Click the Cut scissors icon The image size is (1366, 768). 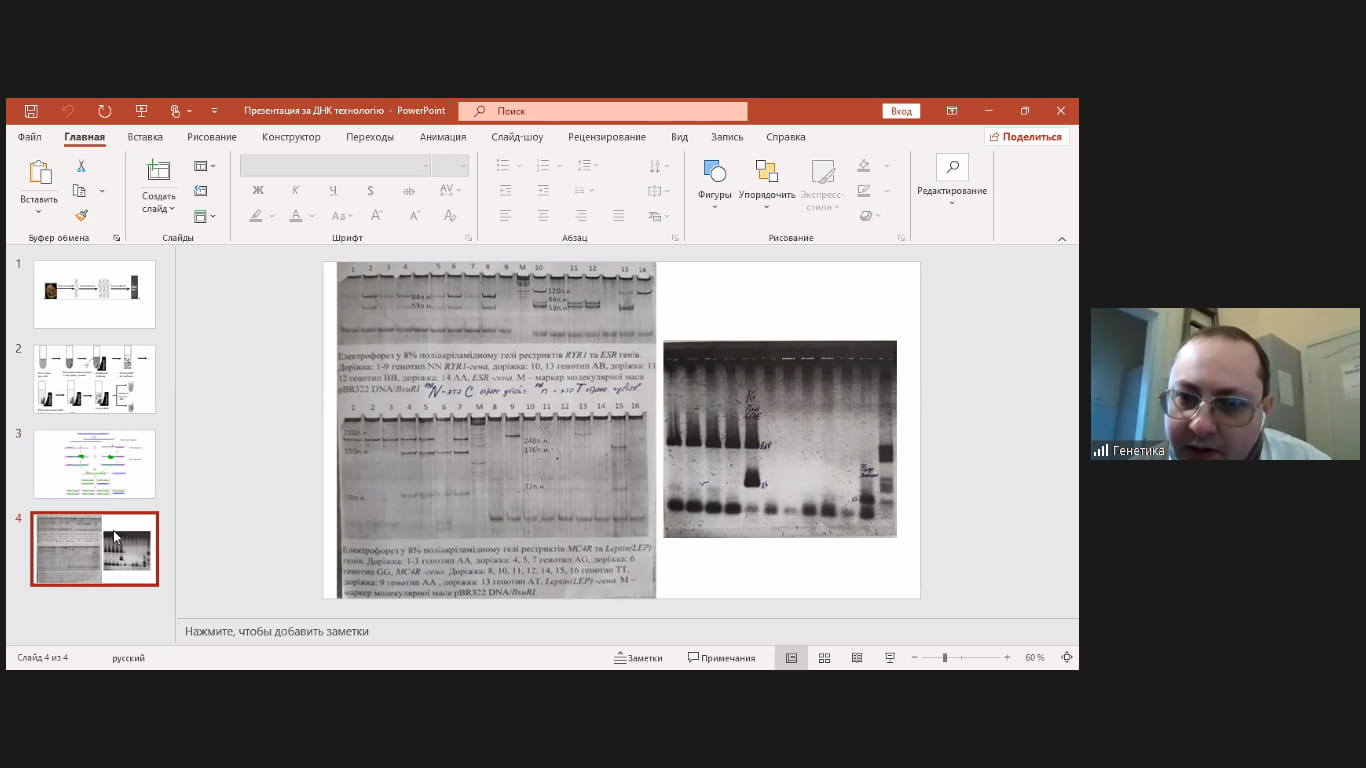click(x=81, y=166)
